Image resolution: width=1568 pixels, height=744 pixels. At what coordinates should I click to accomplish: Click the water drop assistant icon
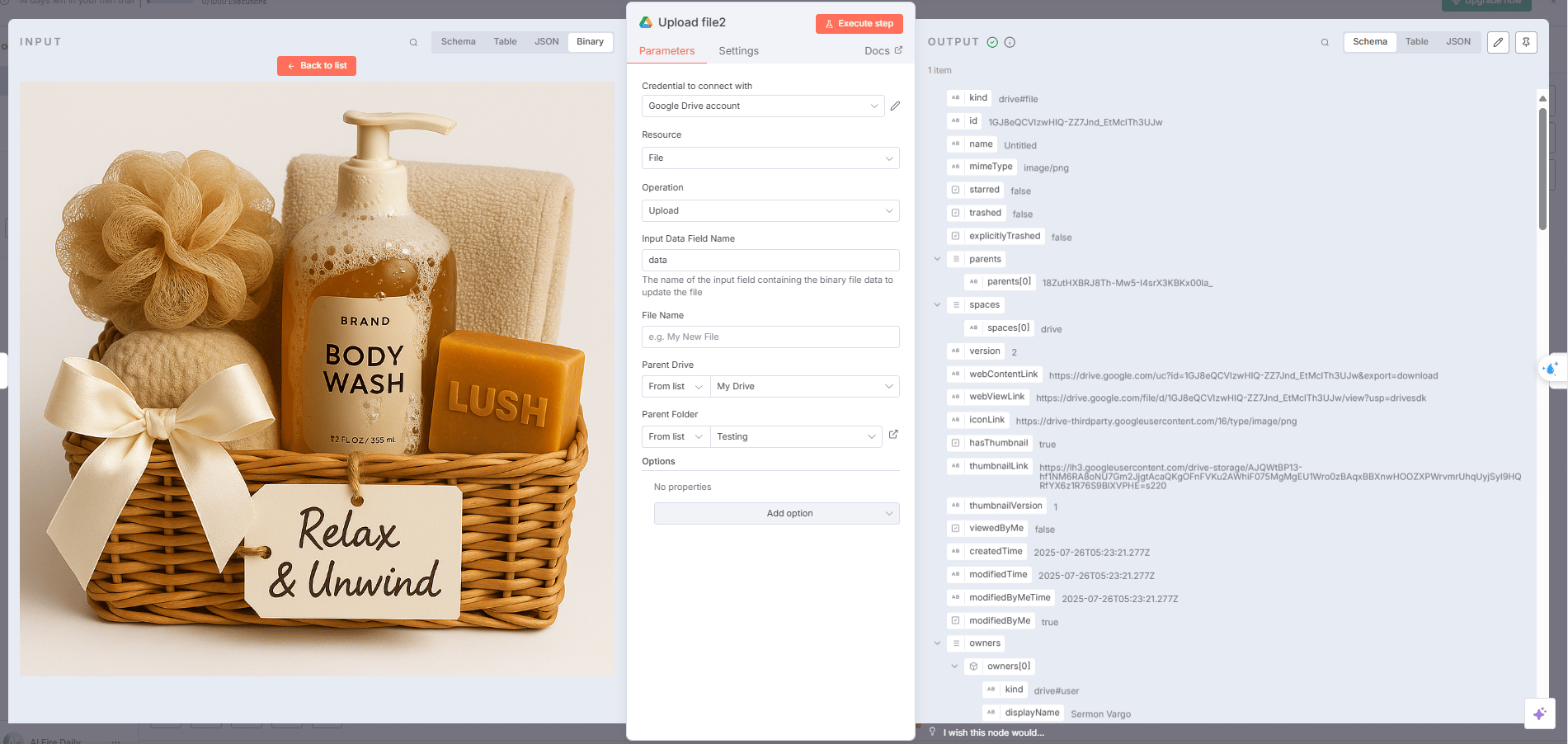(1551, 368)
